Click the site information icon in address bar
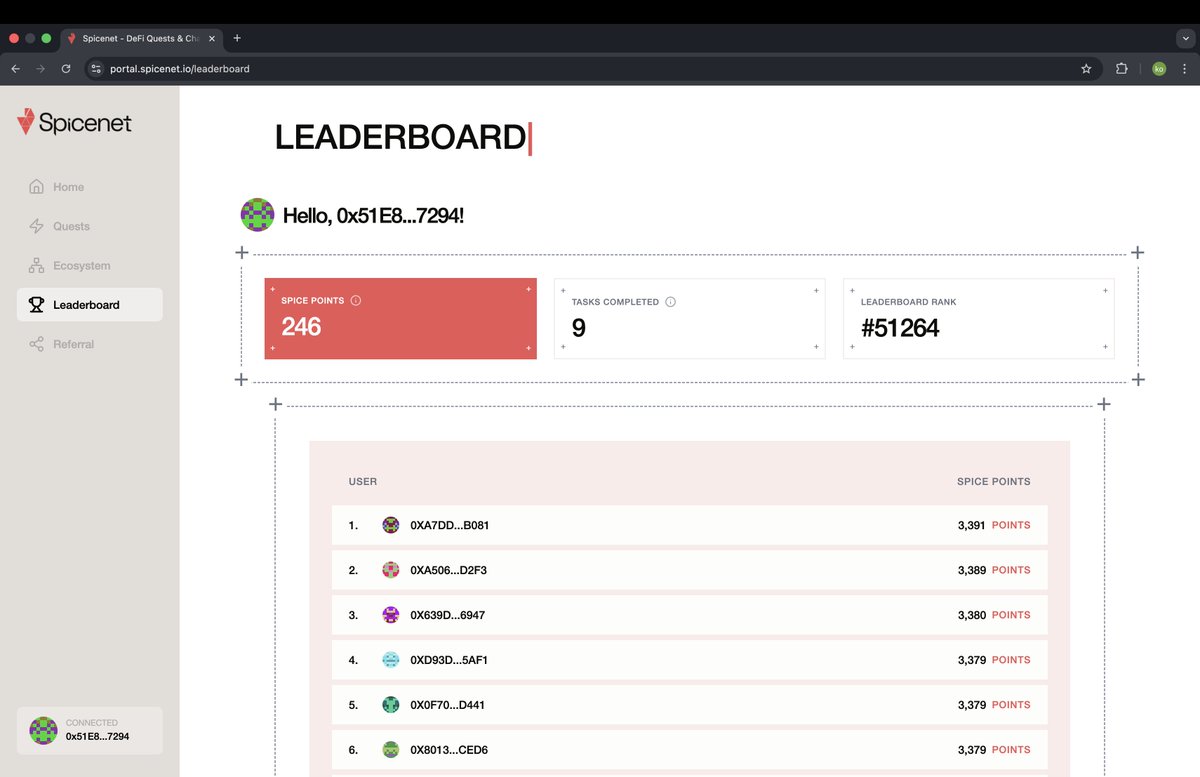This screenshot has height=777, width=1200. (x=96, y=69)
